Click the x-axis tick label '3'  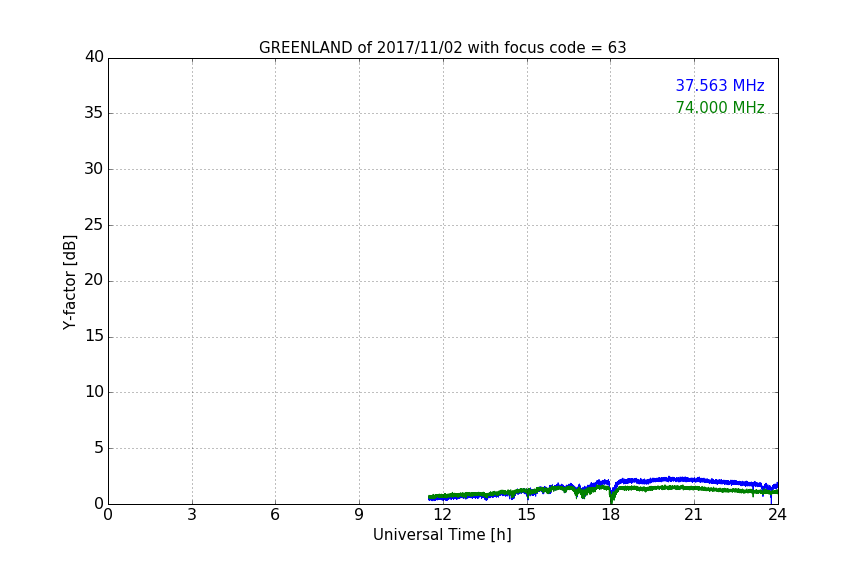pyautogui.click(x=192, y=515)
